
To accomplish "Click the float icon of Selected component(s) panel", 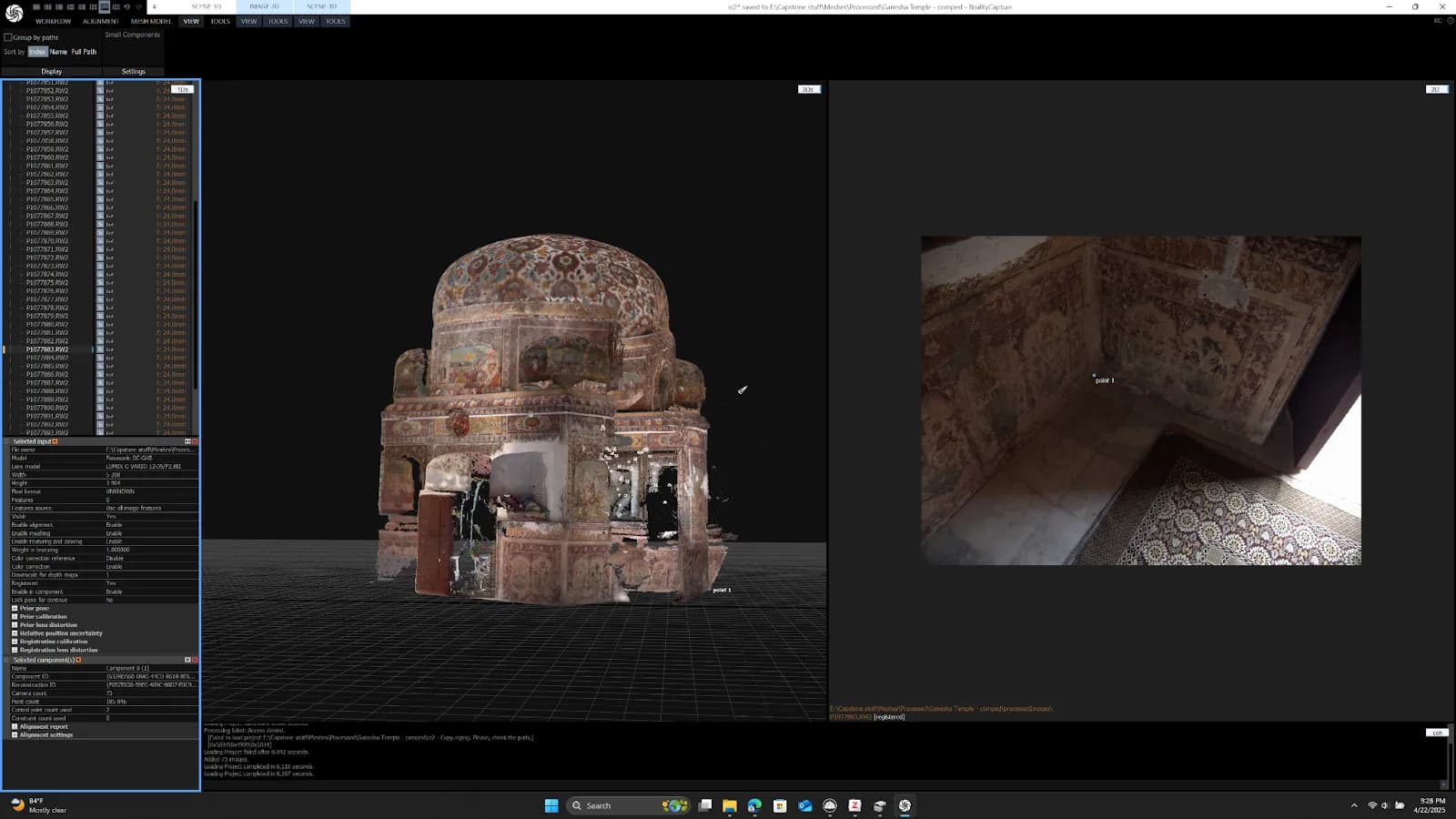I will (x=187, y=660).
